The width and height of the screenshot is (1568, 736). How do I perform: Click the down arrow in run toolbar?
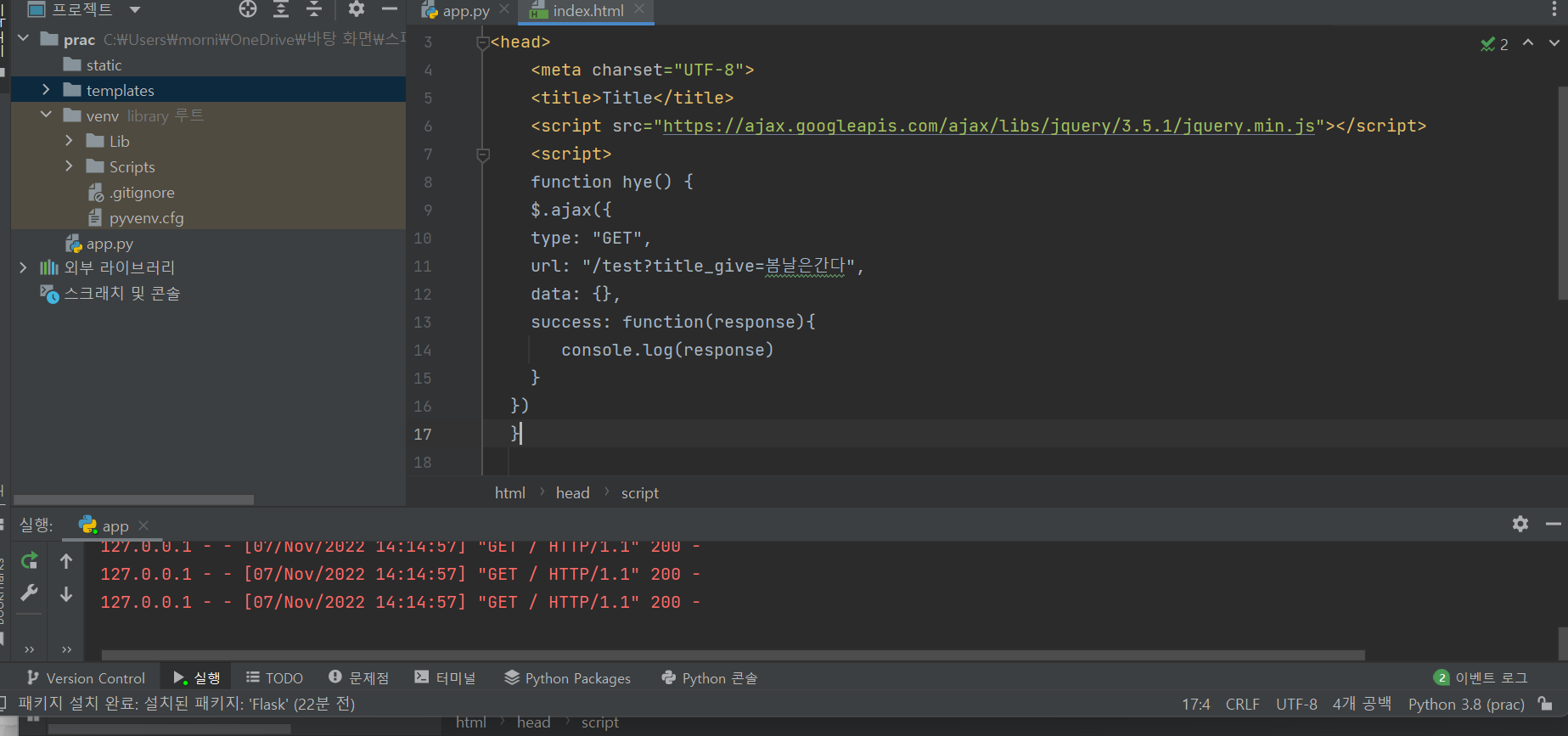coord(66,594)
